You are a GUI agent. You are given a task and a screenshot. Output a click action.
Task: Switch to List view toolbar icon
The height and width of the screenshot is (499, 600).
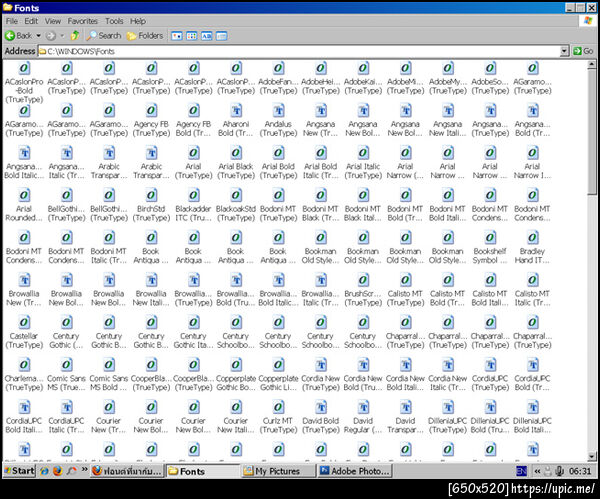click(192, 36)
